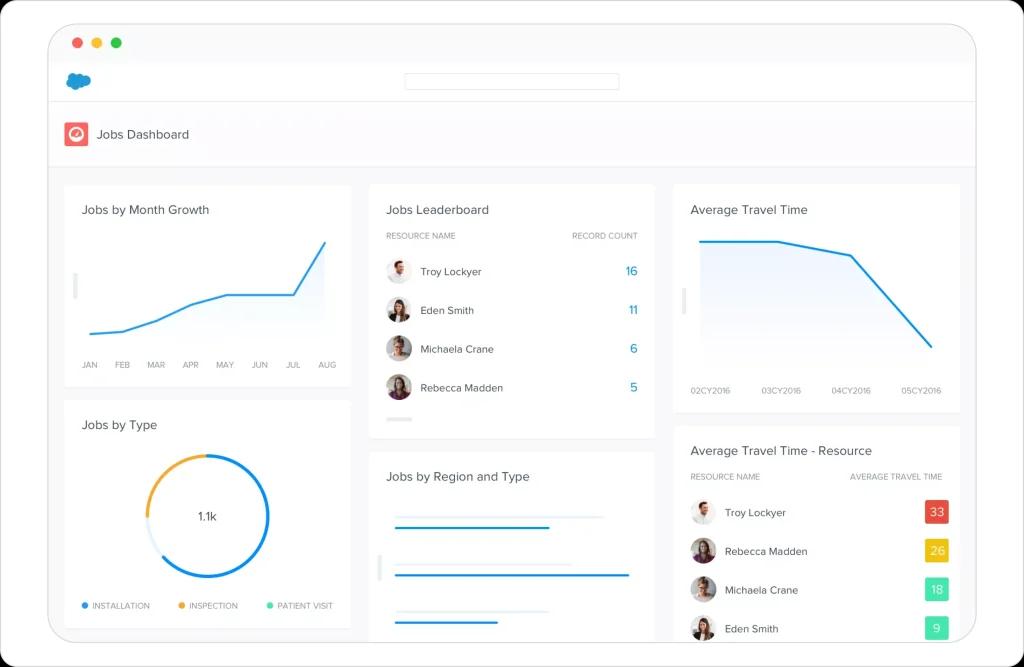Sort leaderboard by Resource Name column header
Viewport: 1024px width, 667px height.
[420, 236]
